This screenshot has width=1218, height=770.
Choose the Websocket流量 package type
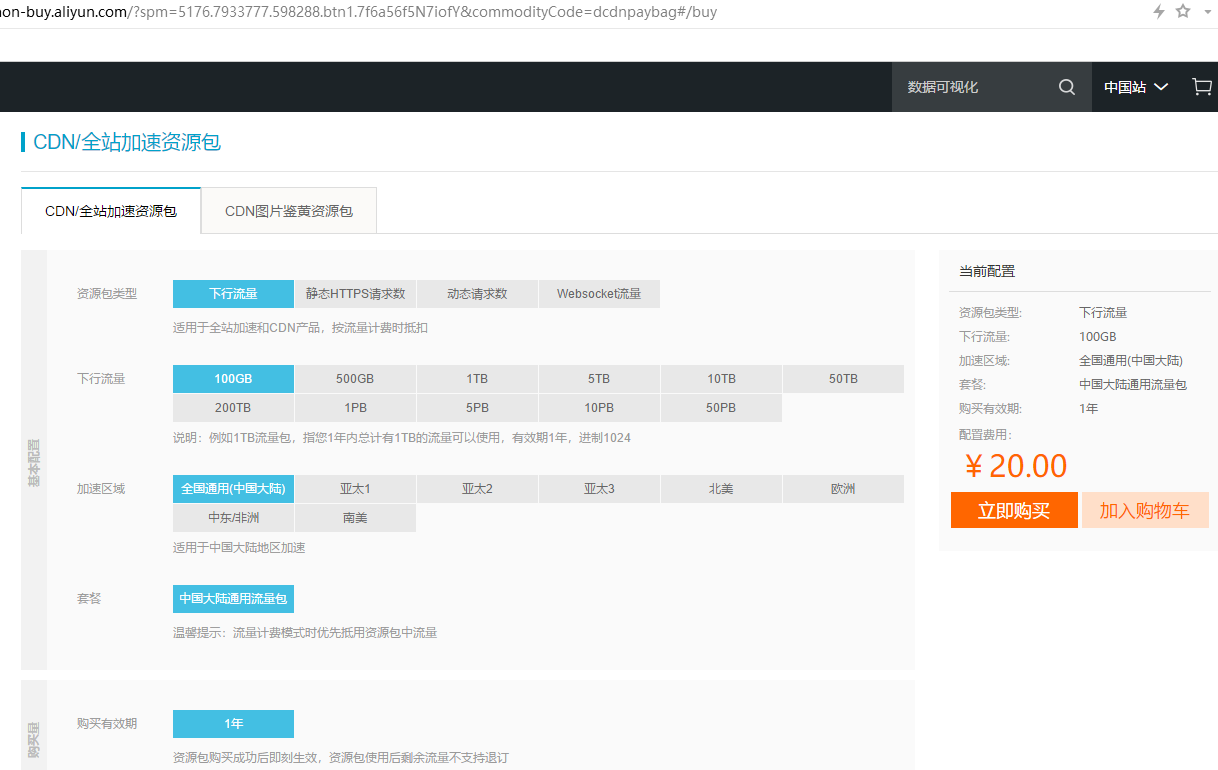pos(599,294)
